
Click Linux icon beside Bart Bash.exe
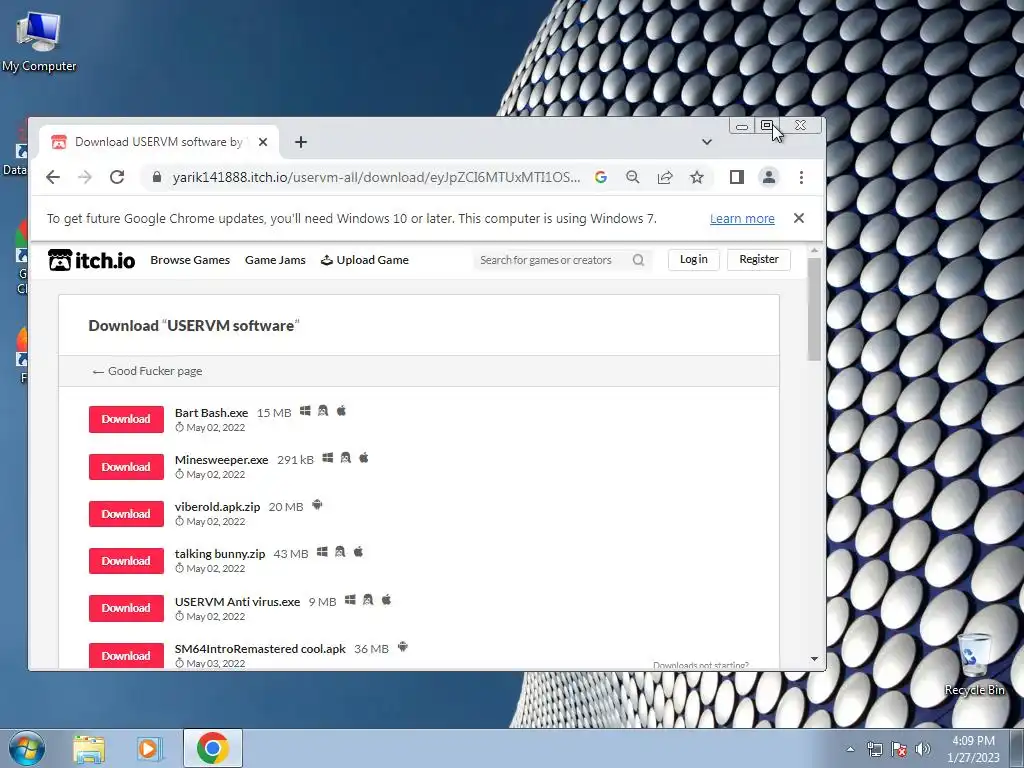(323, 411)
